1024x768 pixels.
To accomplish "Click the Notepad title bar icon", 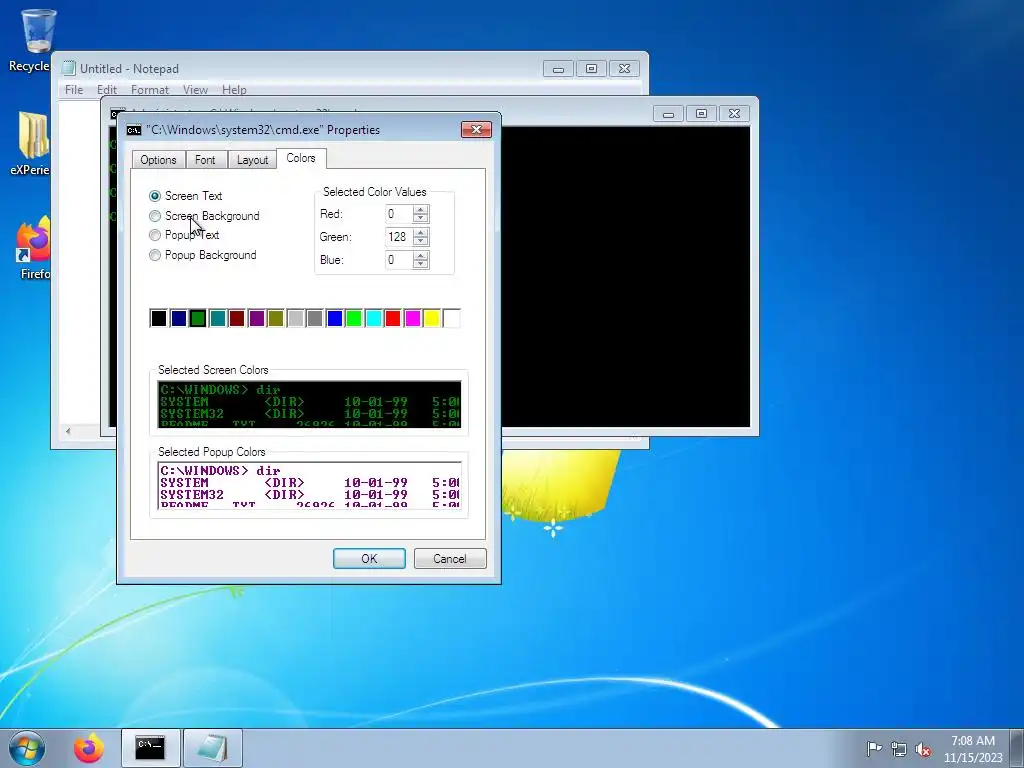I will pos(69,69).
